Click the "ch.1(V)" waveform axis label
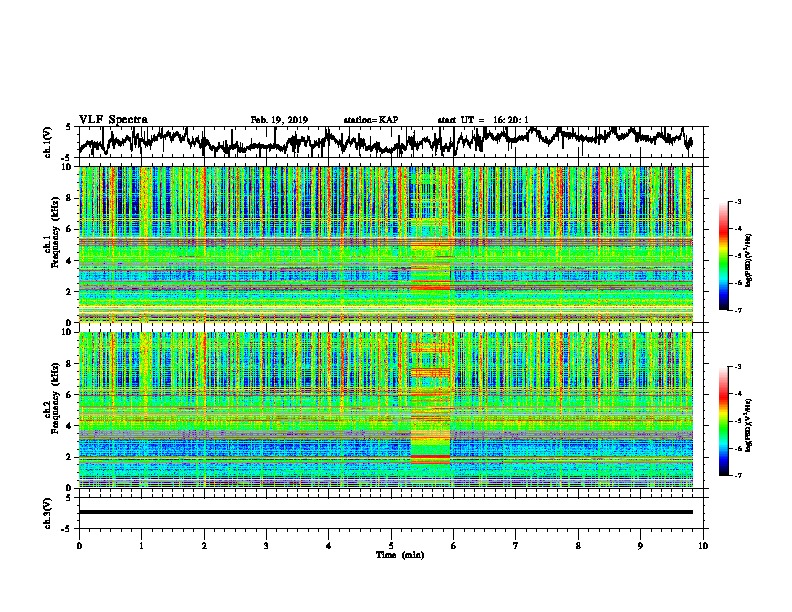 [x=47, y=142]
